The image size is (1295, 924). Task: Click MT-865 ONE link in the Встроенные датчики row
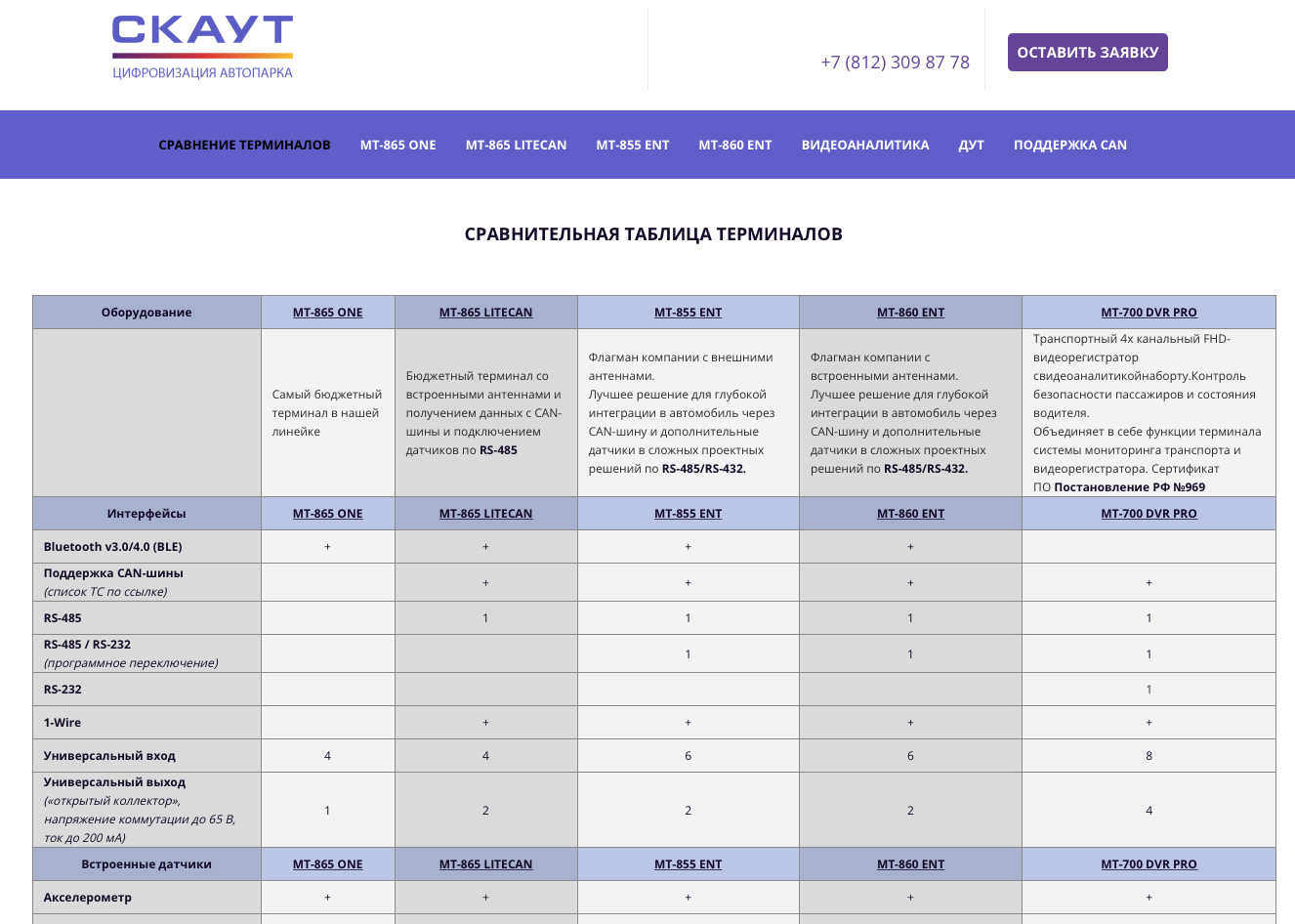click(327, 864)
